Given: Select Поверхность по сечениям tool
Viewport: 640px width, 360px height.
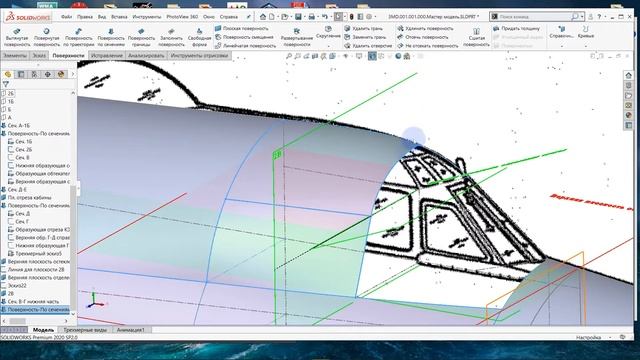Looking at the screenshot, I should [111, 37].
